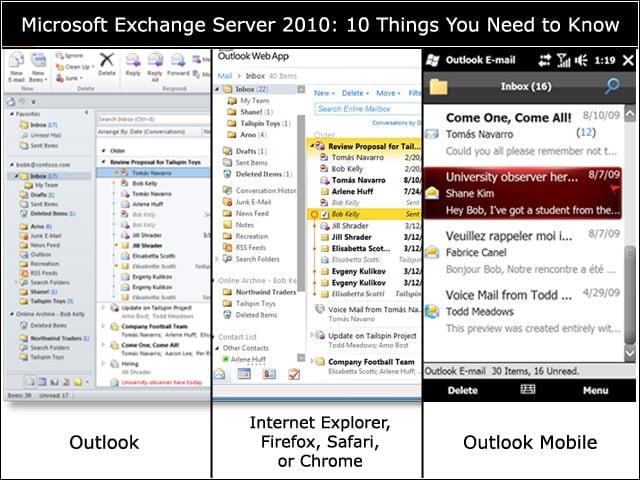Expand Update on Tailspin Project conversation in Web App

312,335
